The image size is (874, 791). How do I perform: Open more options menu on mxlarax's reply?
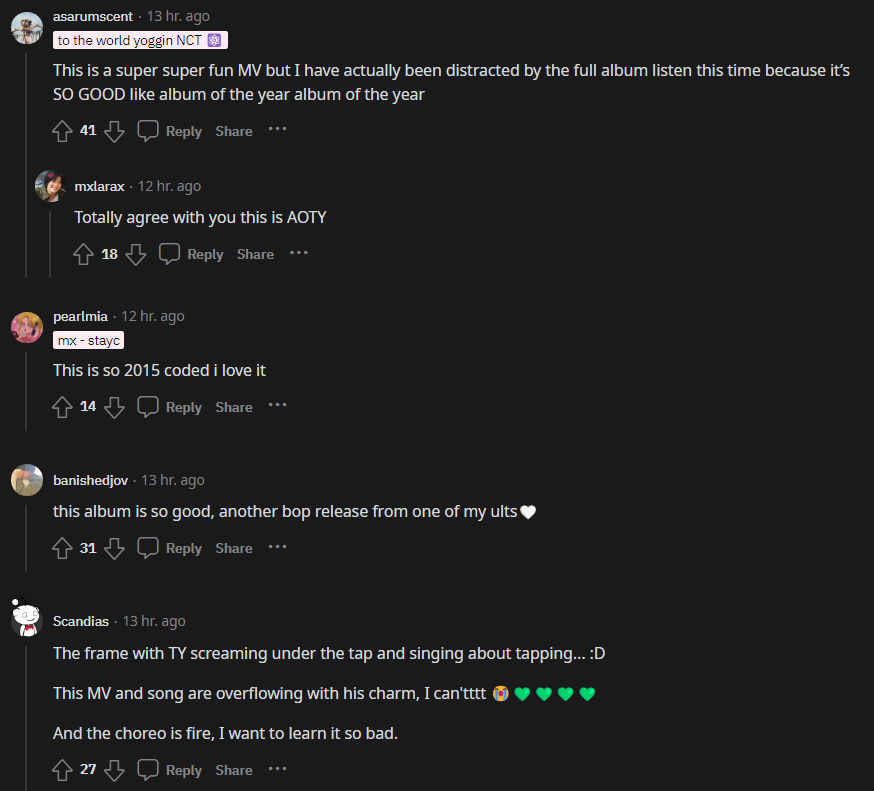pyautogui.click(x=299, y=254)
